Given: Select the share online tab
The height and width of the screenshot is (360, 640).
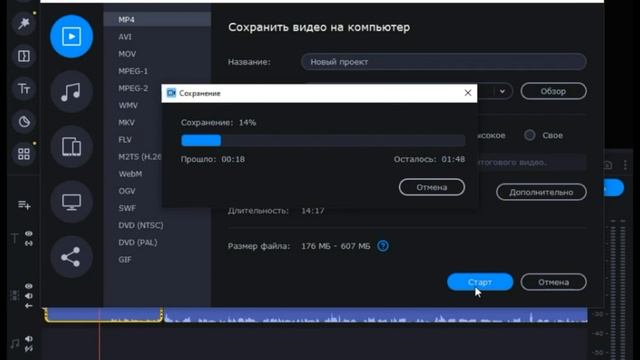Looking at the screenshot, I should (x=71, y=257).
